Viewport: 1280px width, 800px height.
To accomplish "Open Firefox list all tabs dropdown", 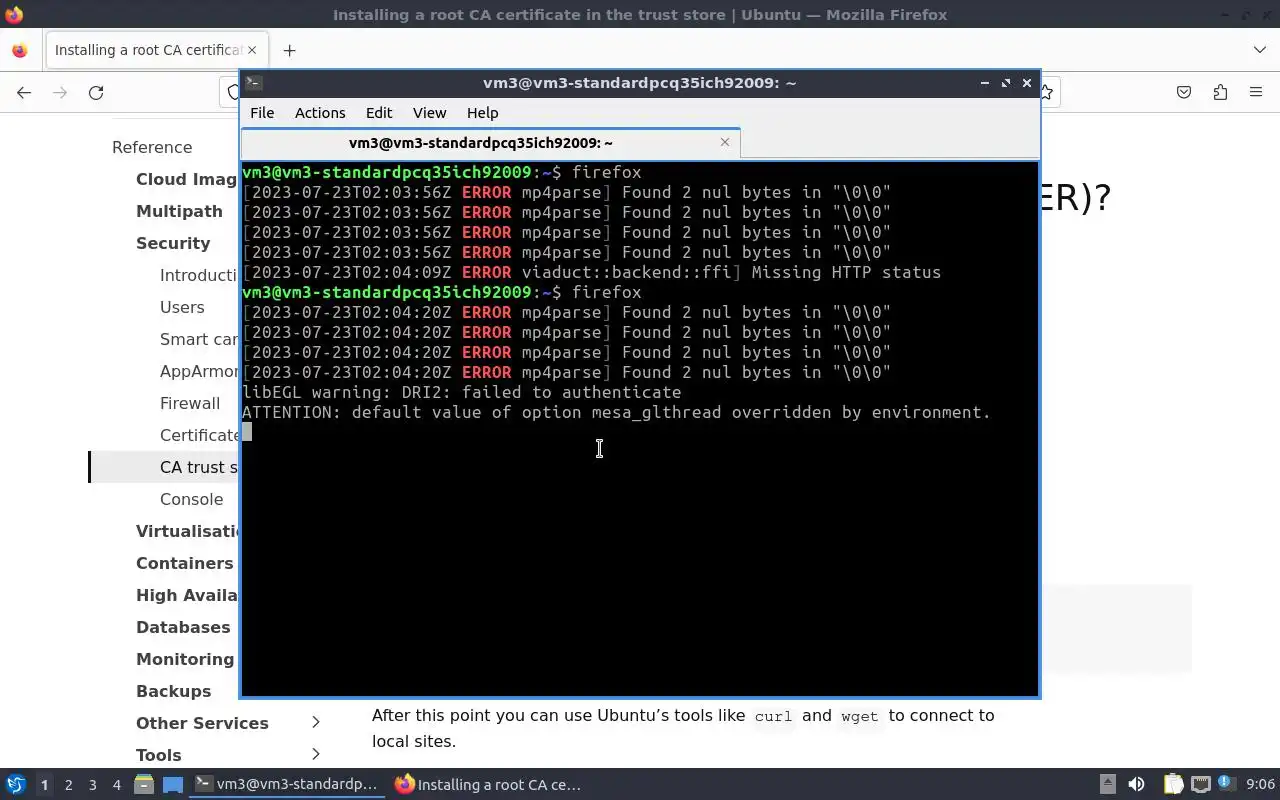I will point(1259,50).
